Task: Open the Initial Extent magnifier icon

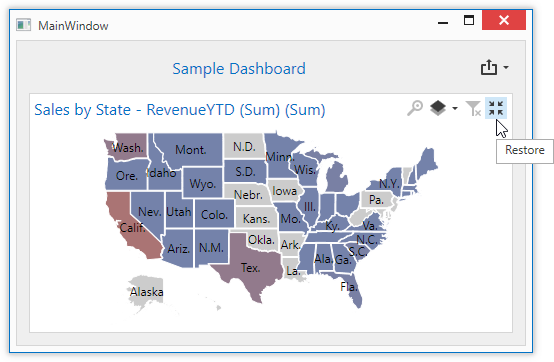Action: tap(415, 108)
